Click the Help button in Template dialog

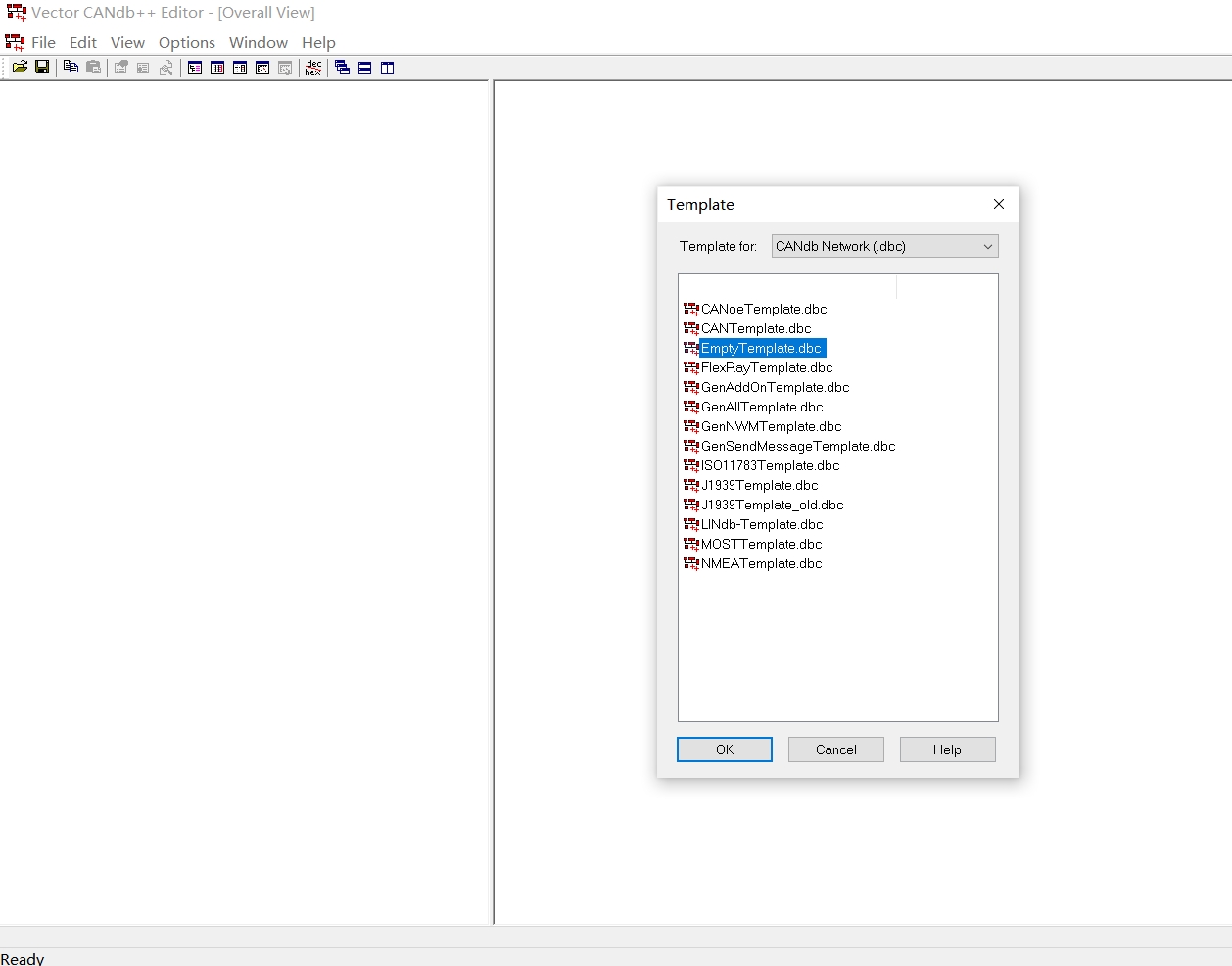946,749
